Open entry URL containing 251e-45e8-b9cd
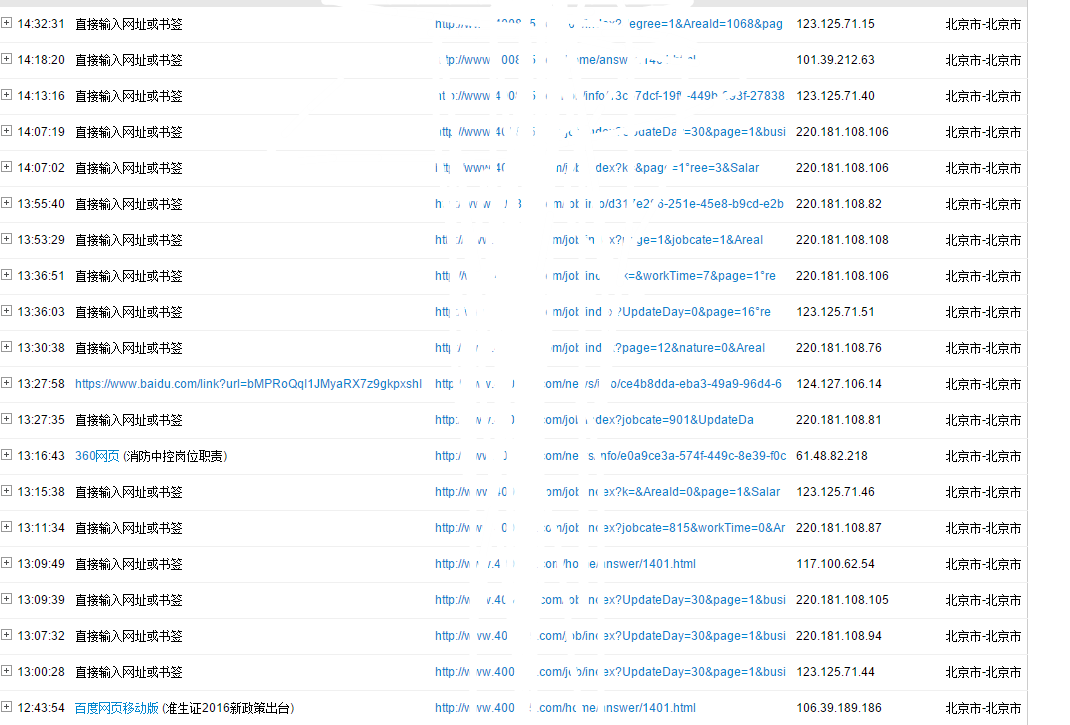Screen dimensions: 1070x725 609,204
